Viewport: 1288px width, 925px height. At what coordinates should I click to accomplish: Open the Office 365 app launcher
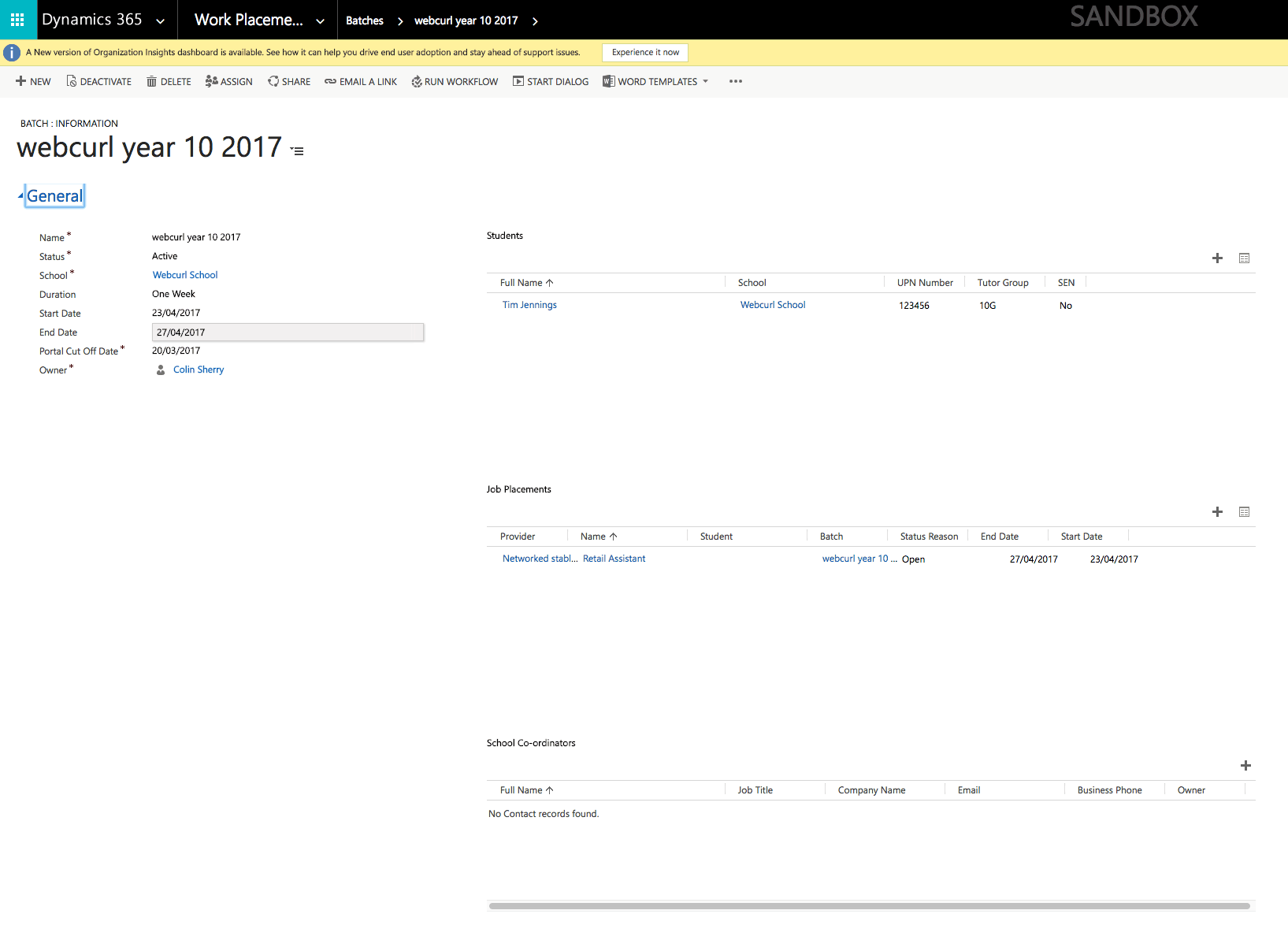point(17,20)
